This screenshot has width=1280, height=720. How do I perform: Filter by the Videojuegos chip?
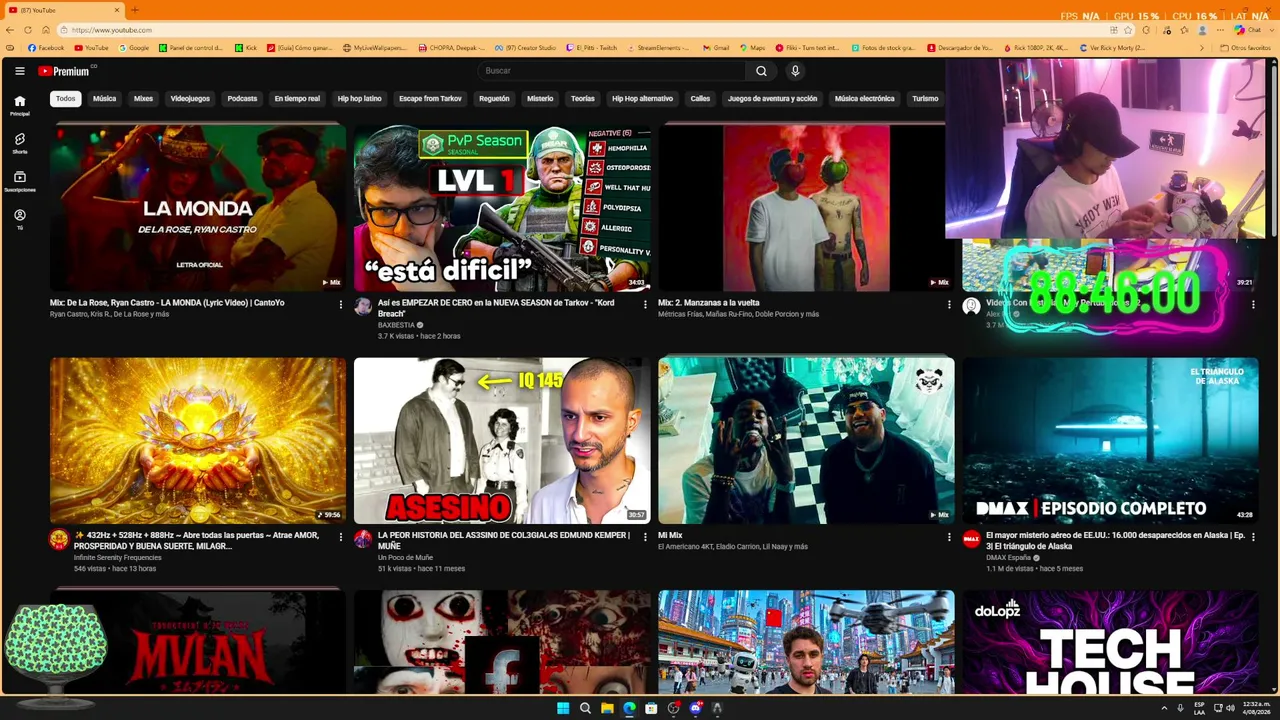click(x=190, y=99)
